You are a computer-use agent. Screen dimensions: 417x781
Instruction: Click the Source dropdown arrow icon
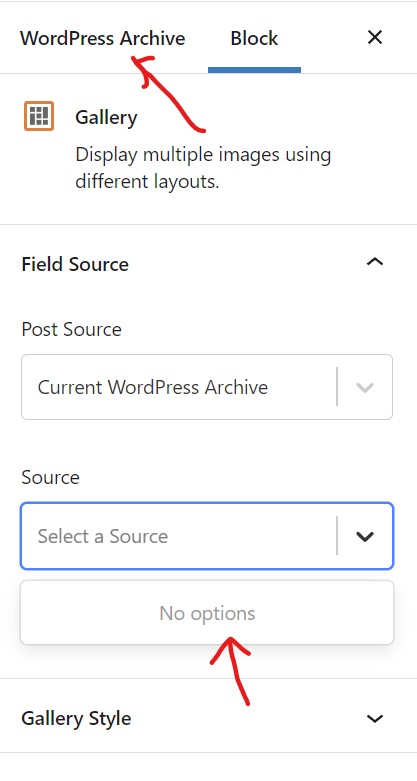[365, 536]
